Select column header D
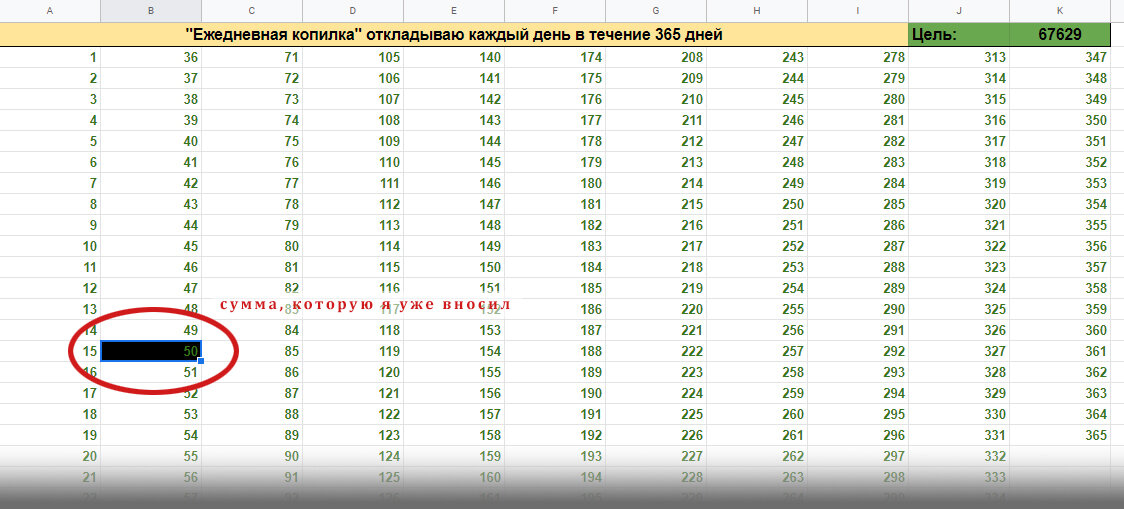The image size is (1124, 509). [x=353, y=11]
